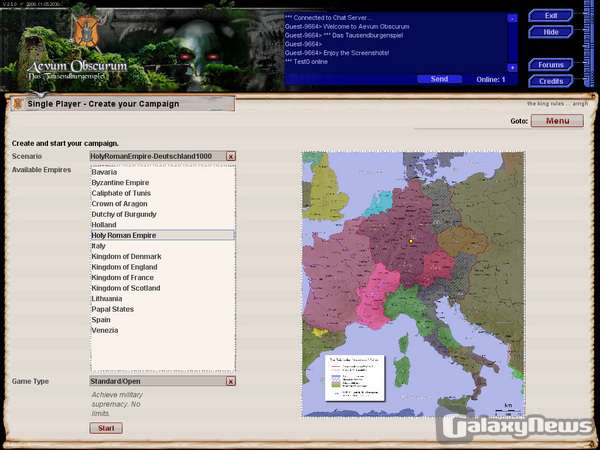This screenshot has height=450, width=600.
Task: Choose Kingdom of Scotland
Action: coord(163,288)
